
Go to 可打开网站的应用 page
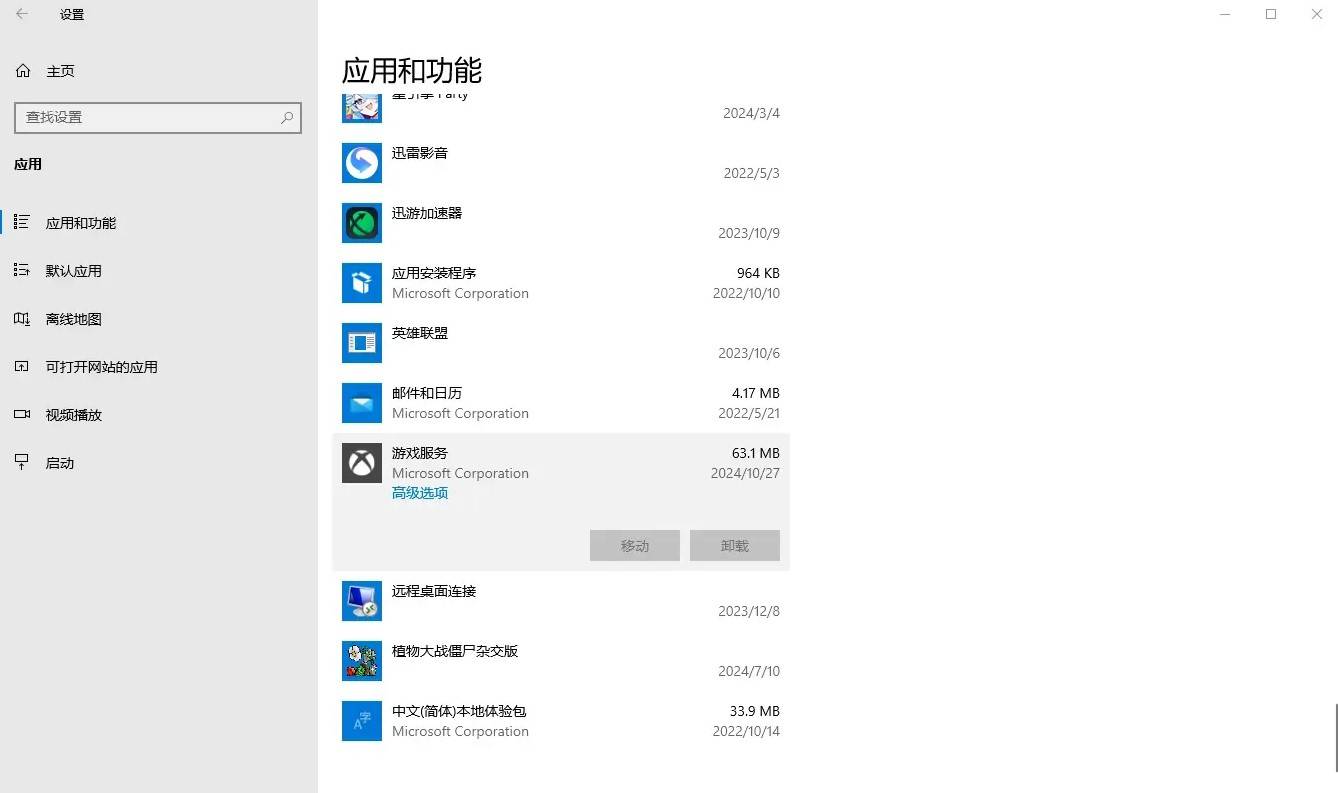tap(159, 367)
